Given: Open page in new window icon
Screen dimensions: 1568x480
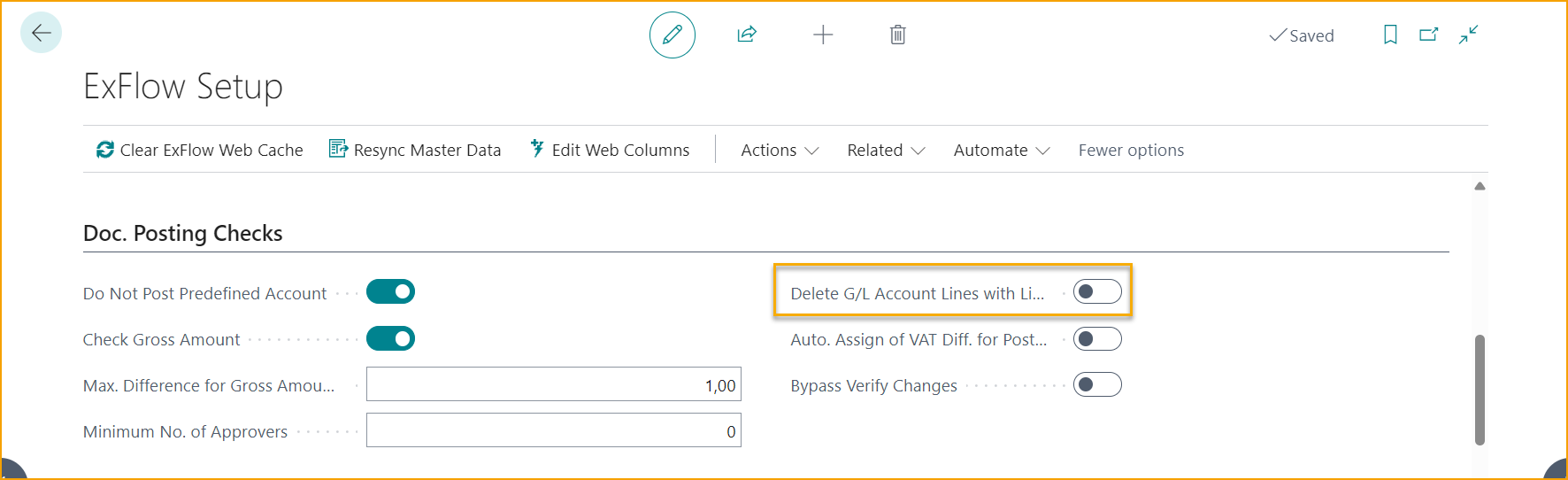Looking at the screenshot, I should 1429,35.
